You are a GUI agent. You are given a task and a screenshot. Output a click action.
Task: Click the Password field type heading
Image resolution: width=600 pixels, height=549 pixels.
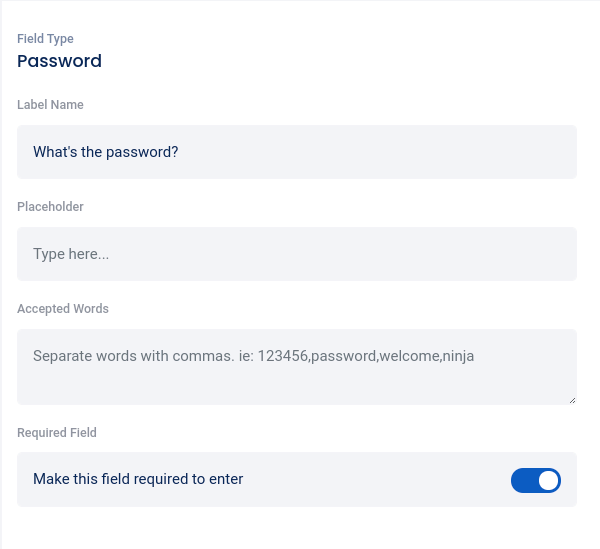click(x=59, y=61)
